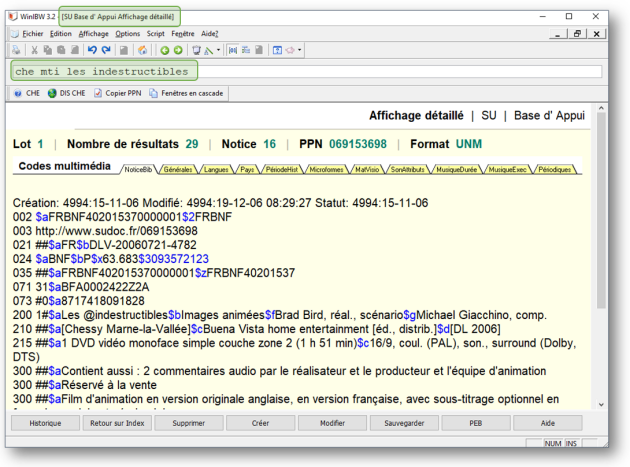Click the Print toolbar icon
The image size is (630, 467).
point(16,50)
